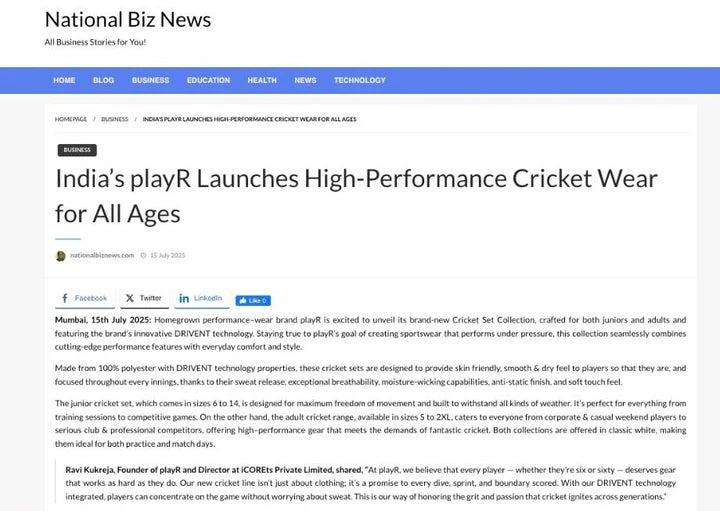Viewport: 720px width, 511px height.
Task: Click the article headline about playR cricket wear
Action: [356, 196]
